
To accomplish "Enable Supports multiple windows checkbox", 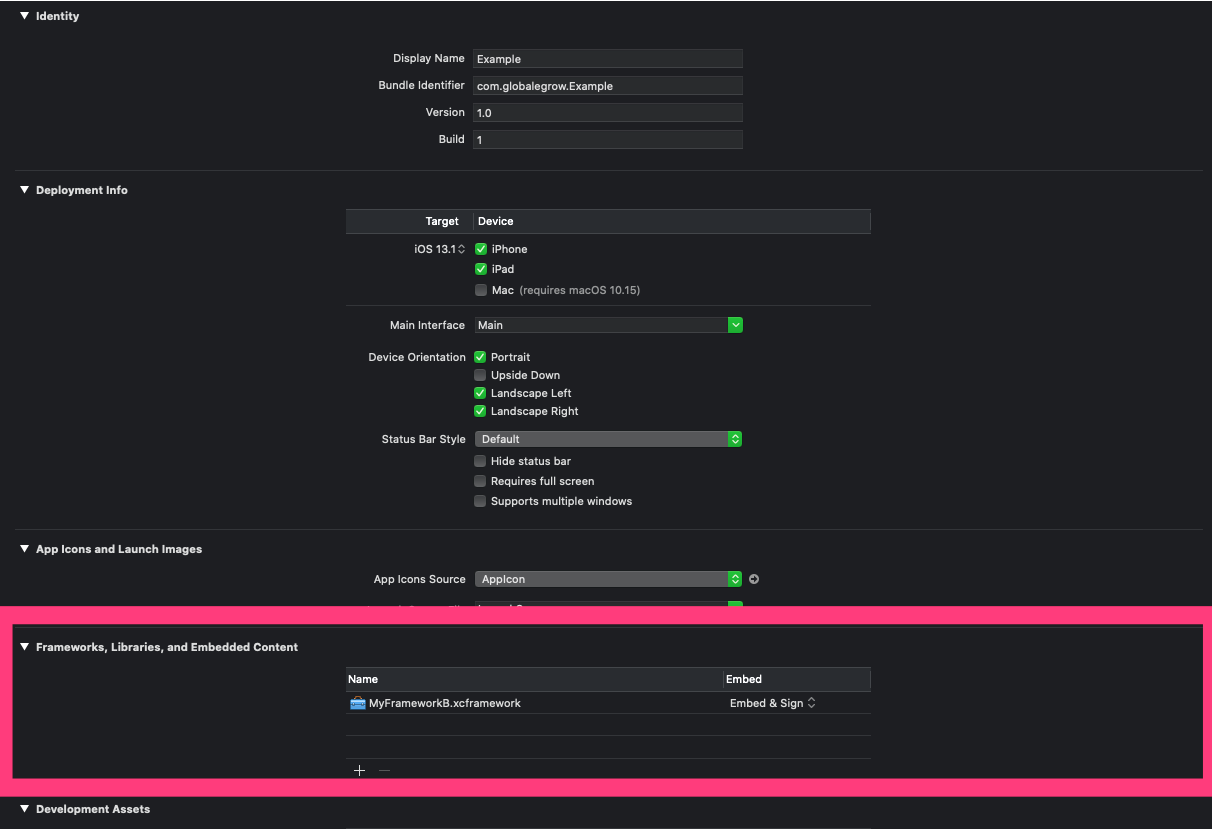I will tap(480, 501).
